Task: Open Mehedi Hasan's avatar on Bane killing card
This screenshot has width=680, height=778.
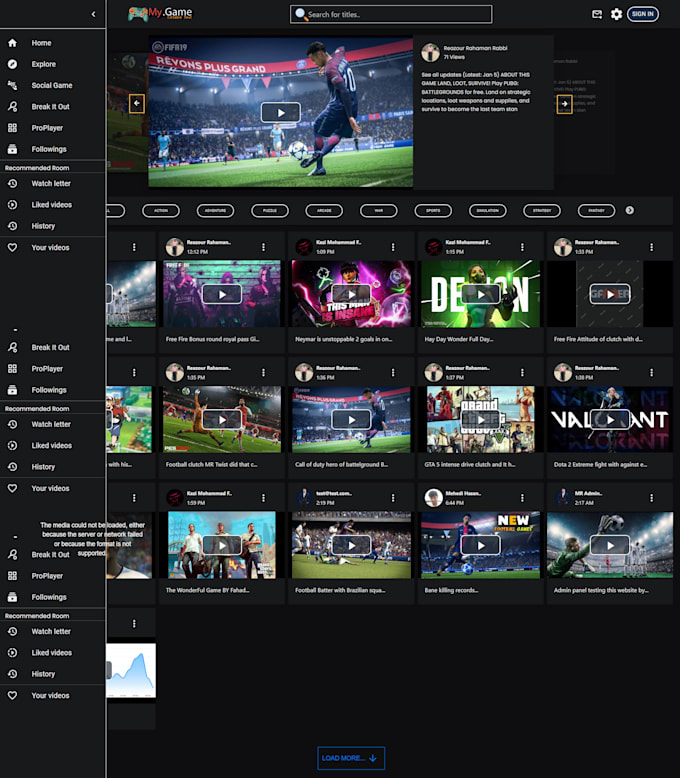Action: tap(433, 498)
